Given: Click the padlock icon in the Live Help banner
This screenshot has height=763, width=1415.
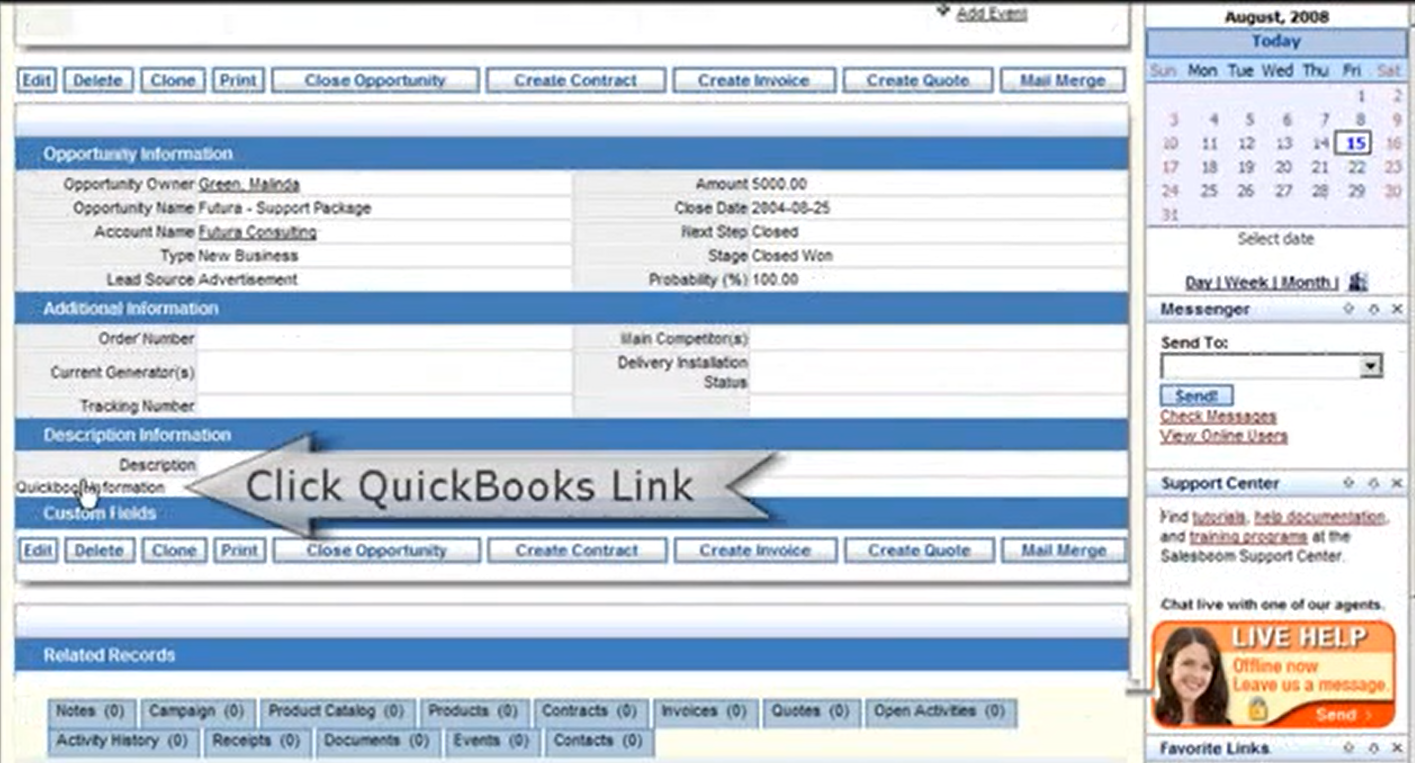Looking at the screenshot, I should coord(1258,709).
